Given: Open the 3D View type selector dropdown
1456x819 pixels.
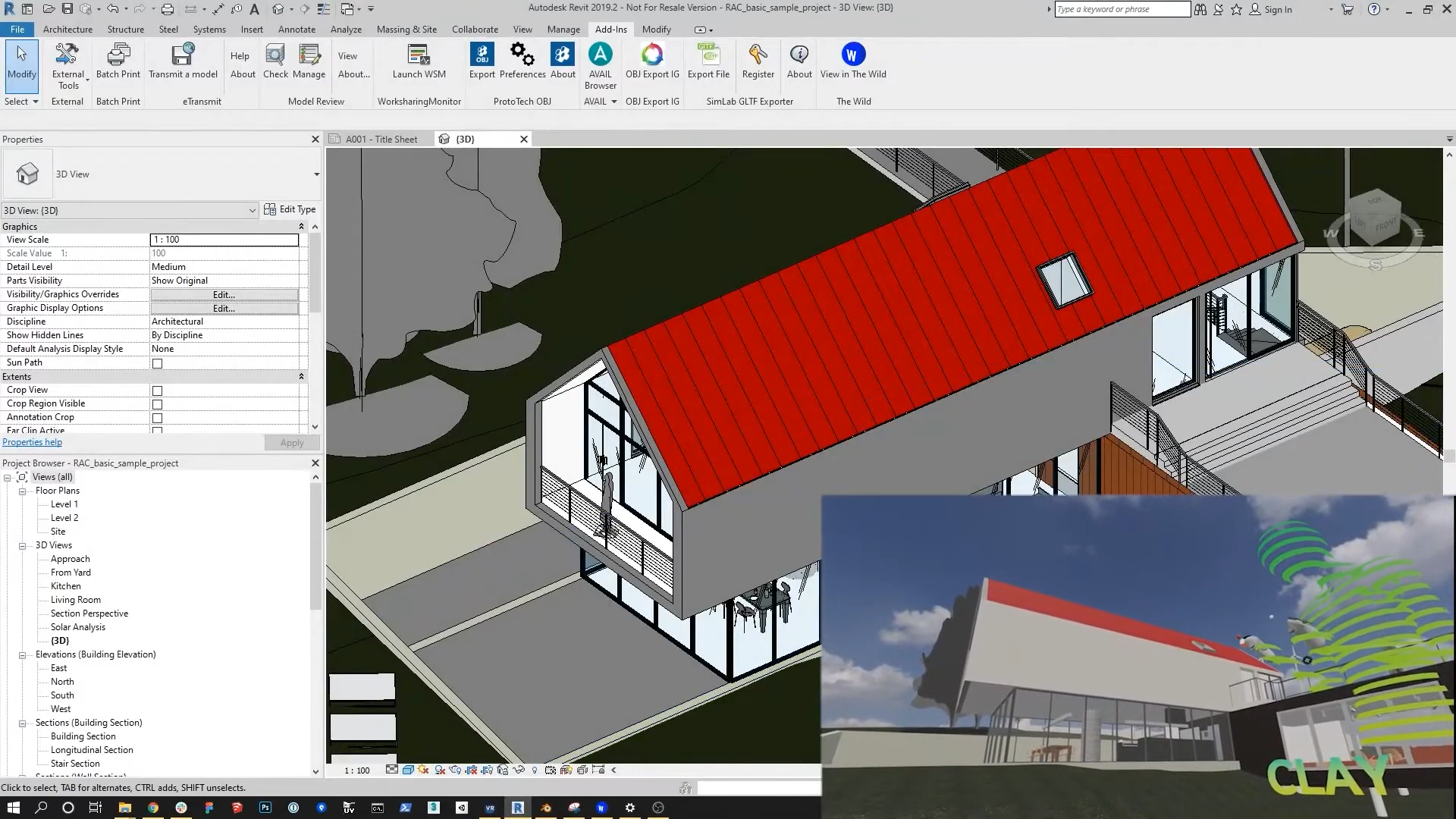Looking at the screenshot, I should pyautogui.click(x=316, y=174).
